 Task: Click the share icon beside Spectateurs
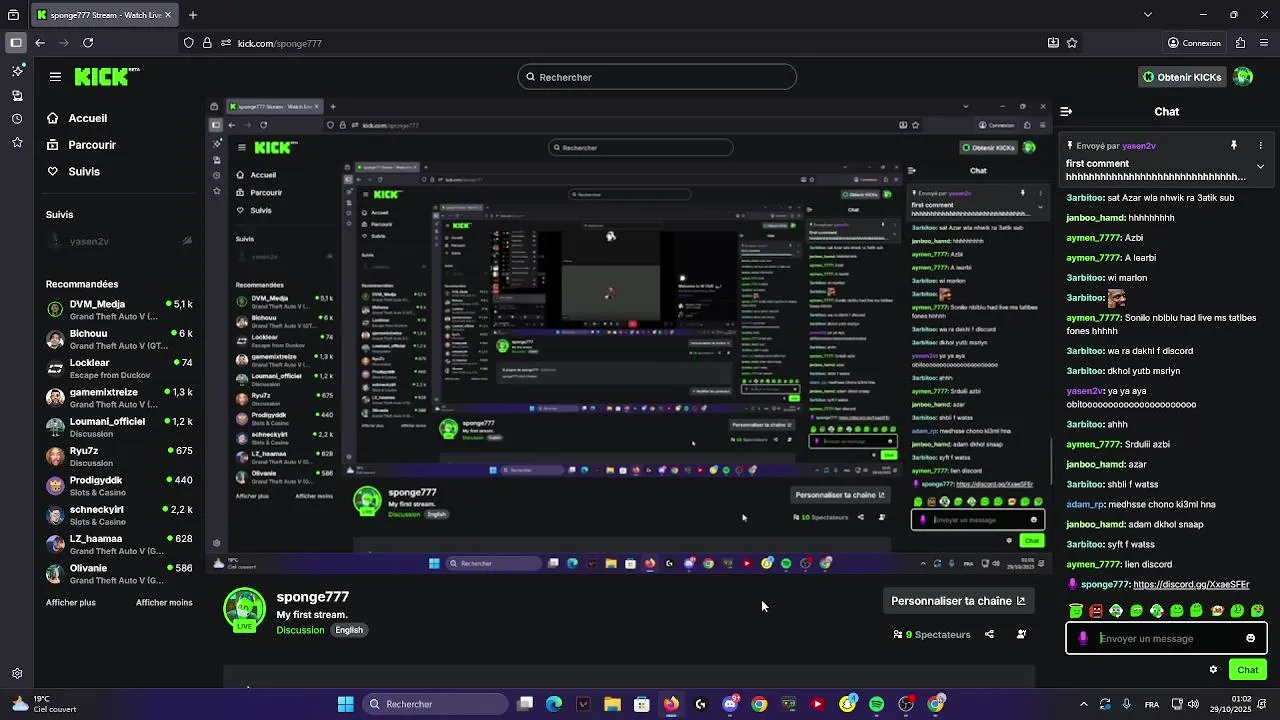pyautogui.click(x=989, y=634)
